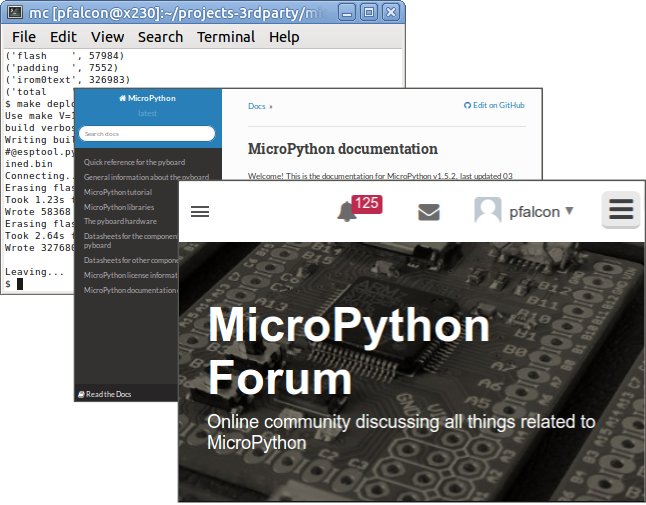Open the Search menu in terminal
The height and width of the screenshot is (505, 646).
160,37
